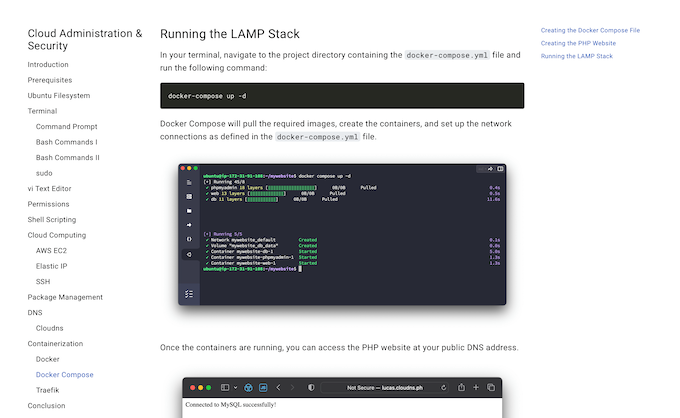Open the Introduction page
This screenshot has width=680, height=418.
tap(48, 65)
